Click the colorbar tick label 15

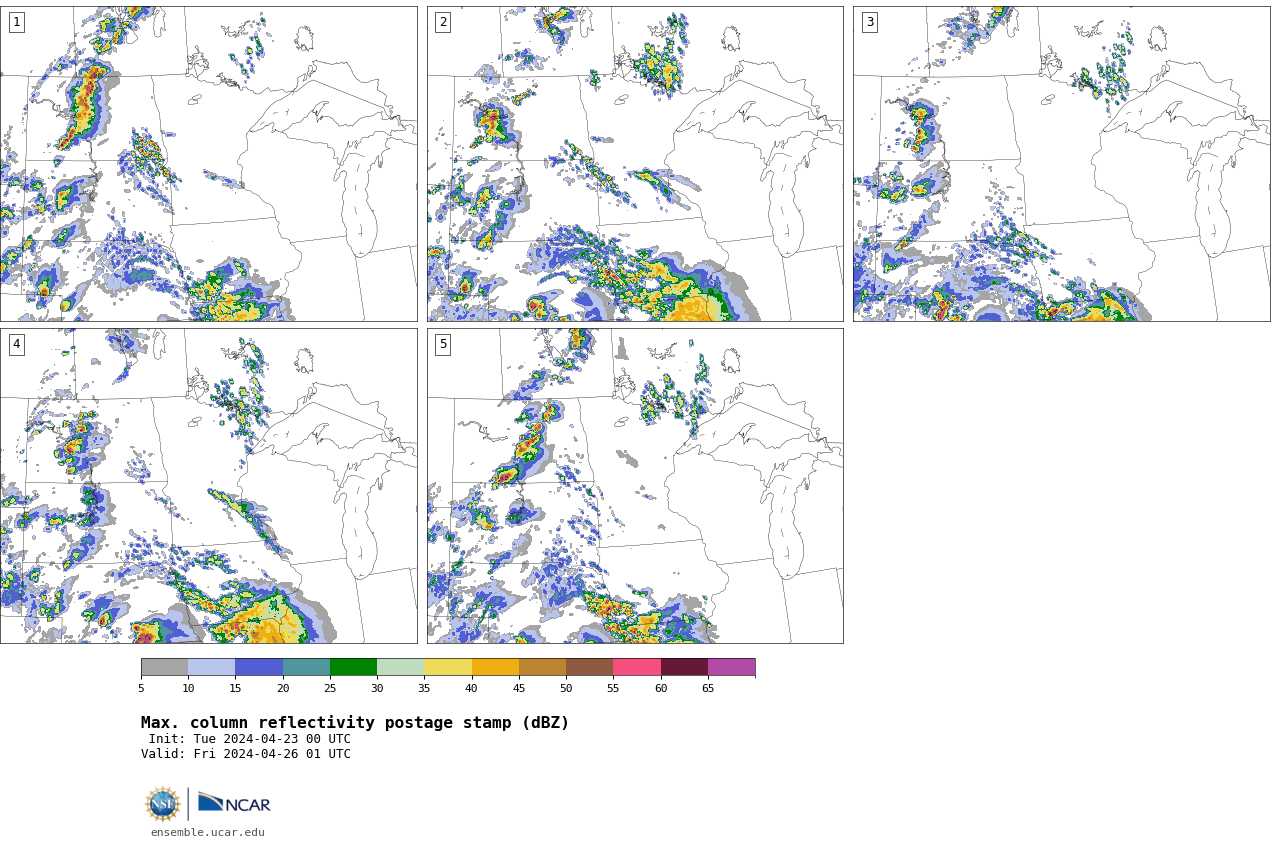235,688
